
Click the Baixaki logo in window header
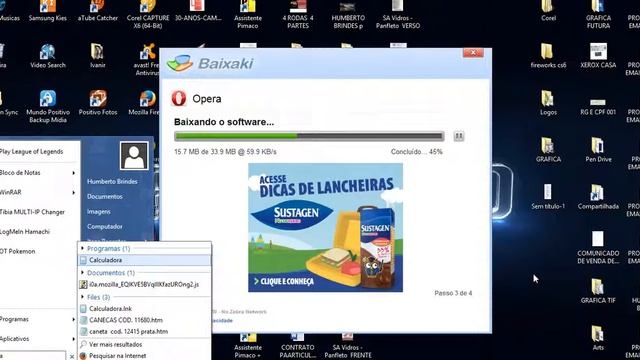(211, 63)
